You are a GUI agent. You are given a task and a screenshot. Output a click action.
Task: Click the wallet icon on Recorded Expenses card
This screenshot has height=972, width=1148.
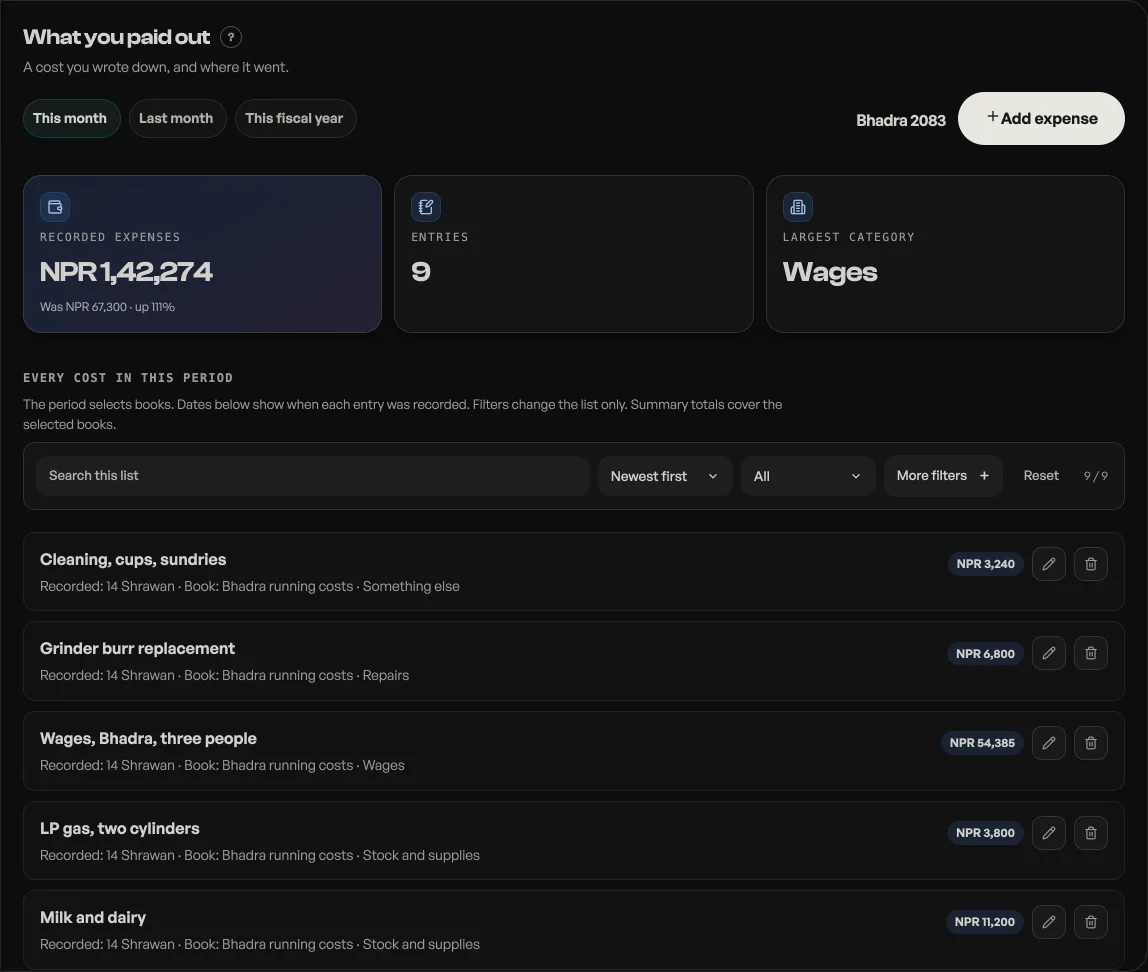click(x=55, y=207)
